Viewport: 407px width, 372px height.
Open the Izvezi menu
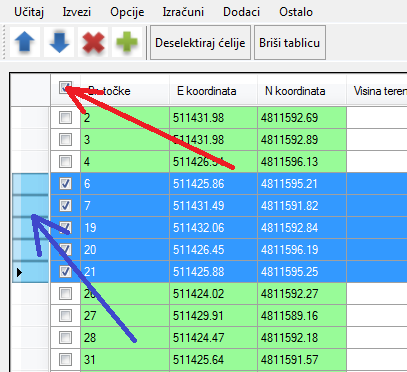pos(77,12)
